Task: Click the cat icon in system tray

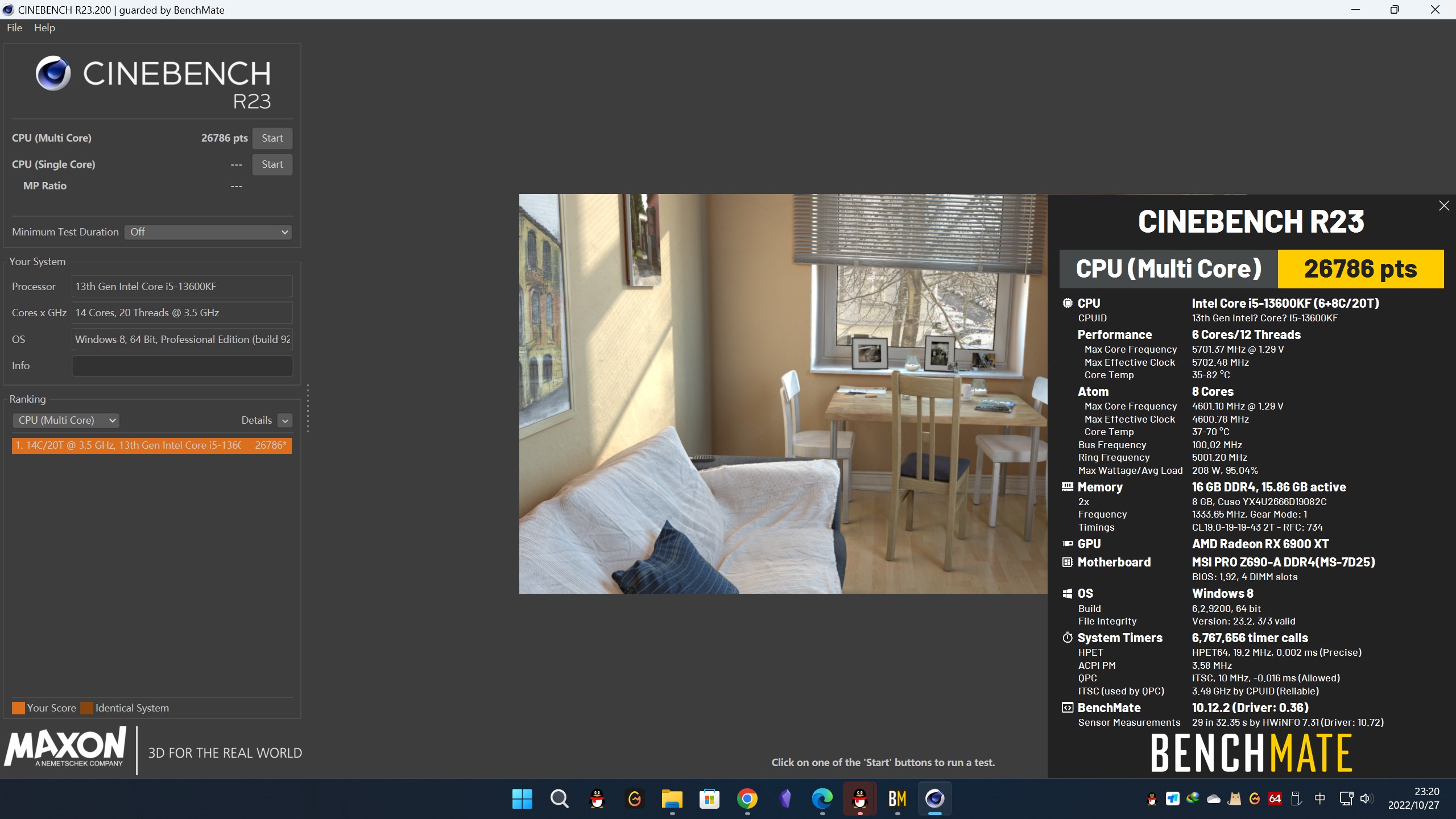Action: 1234,799
